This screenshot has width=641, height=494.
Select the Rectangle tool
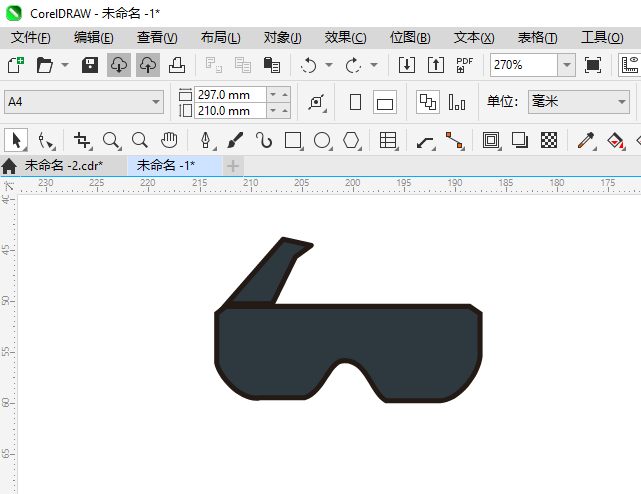coord(293,140)
